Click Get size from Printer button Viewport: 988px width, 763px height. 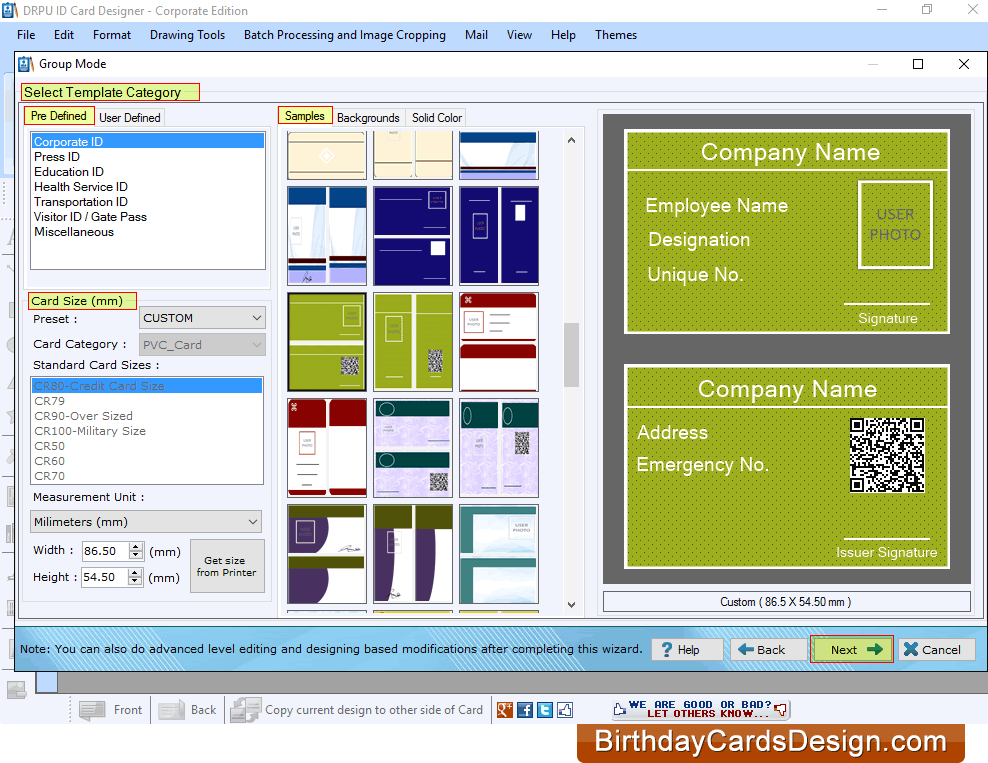click(x=227, y=566)
